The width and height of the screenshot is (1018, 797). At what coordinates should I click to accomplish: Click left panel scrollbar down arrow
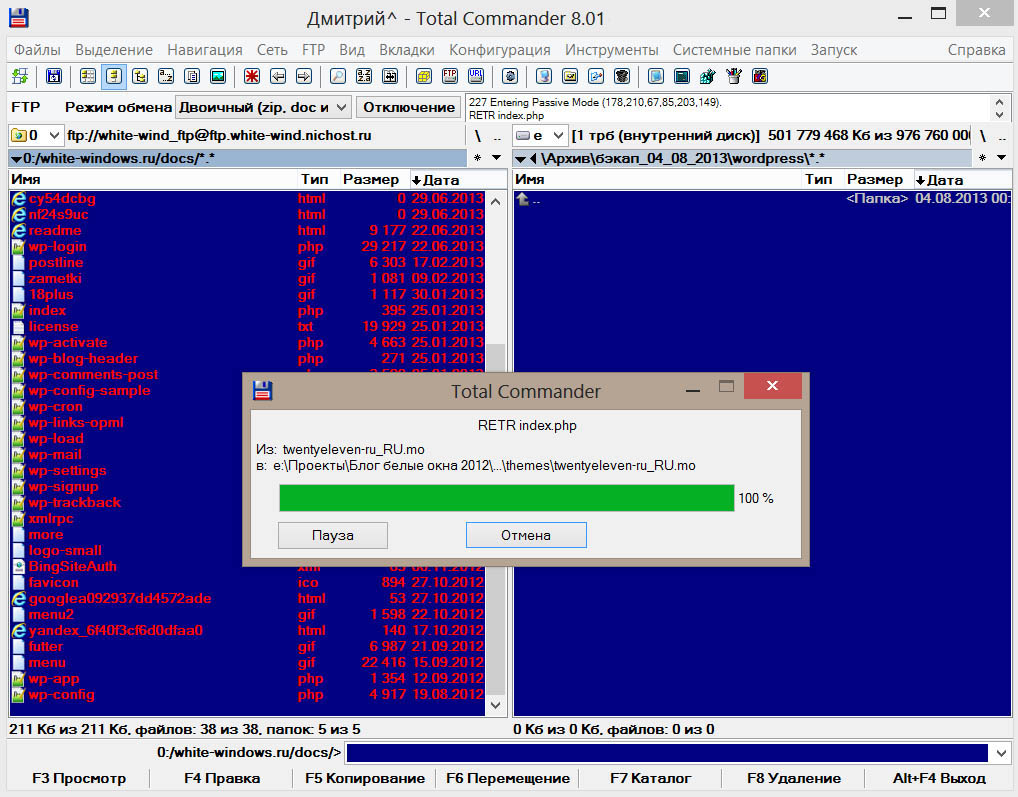pyautogui.click(x=495, y=705)
